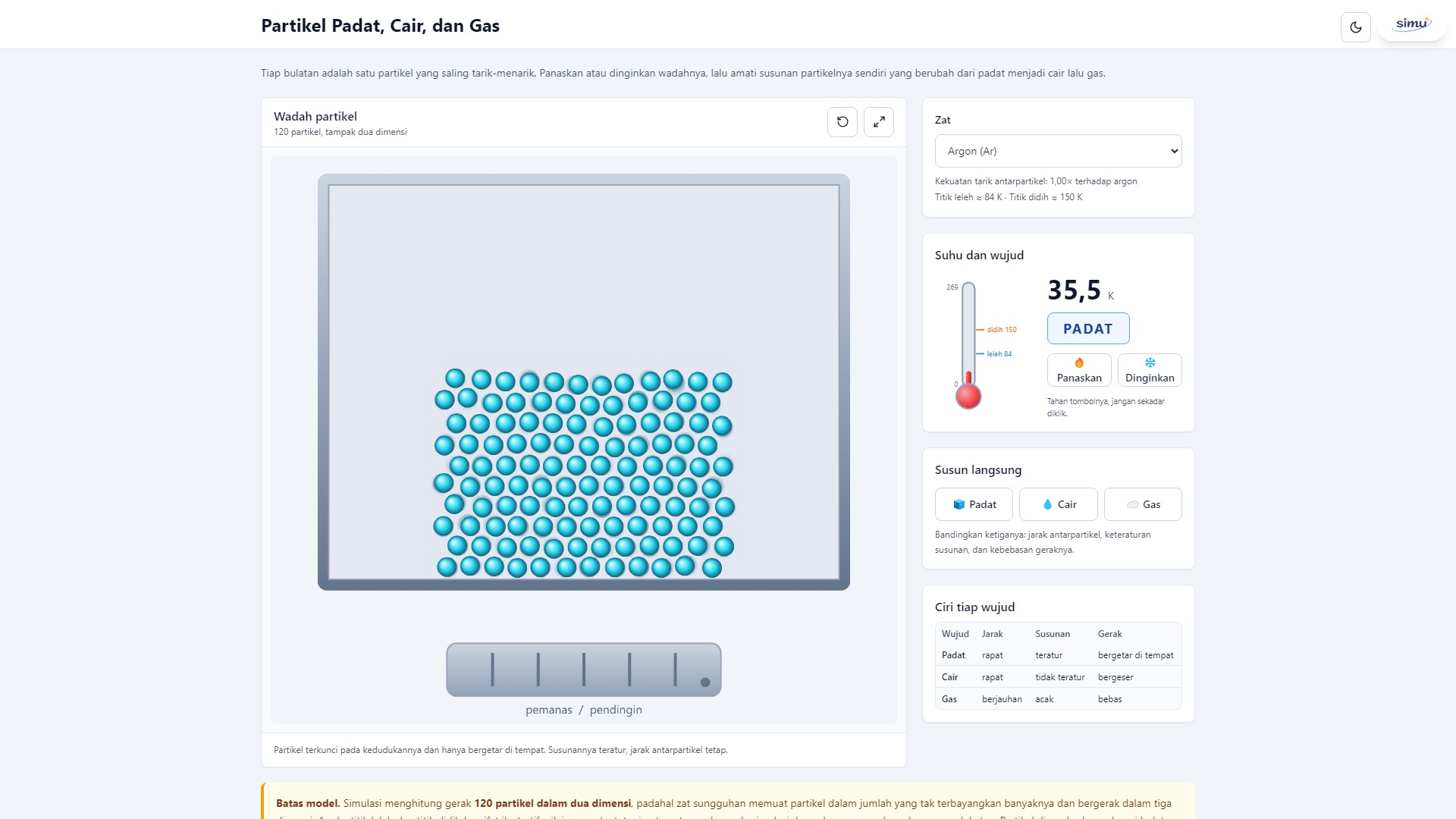Click 'bergetar di tempat' table cell
Viewport: 1456px width, 819px height.
pyautogui.click(x=1135, y=655)
